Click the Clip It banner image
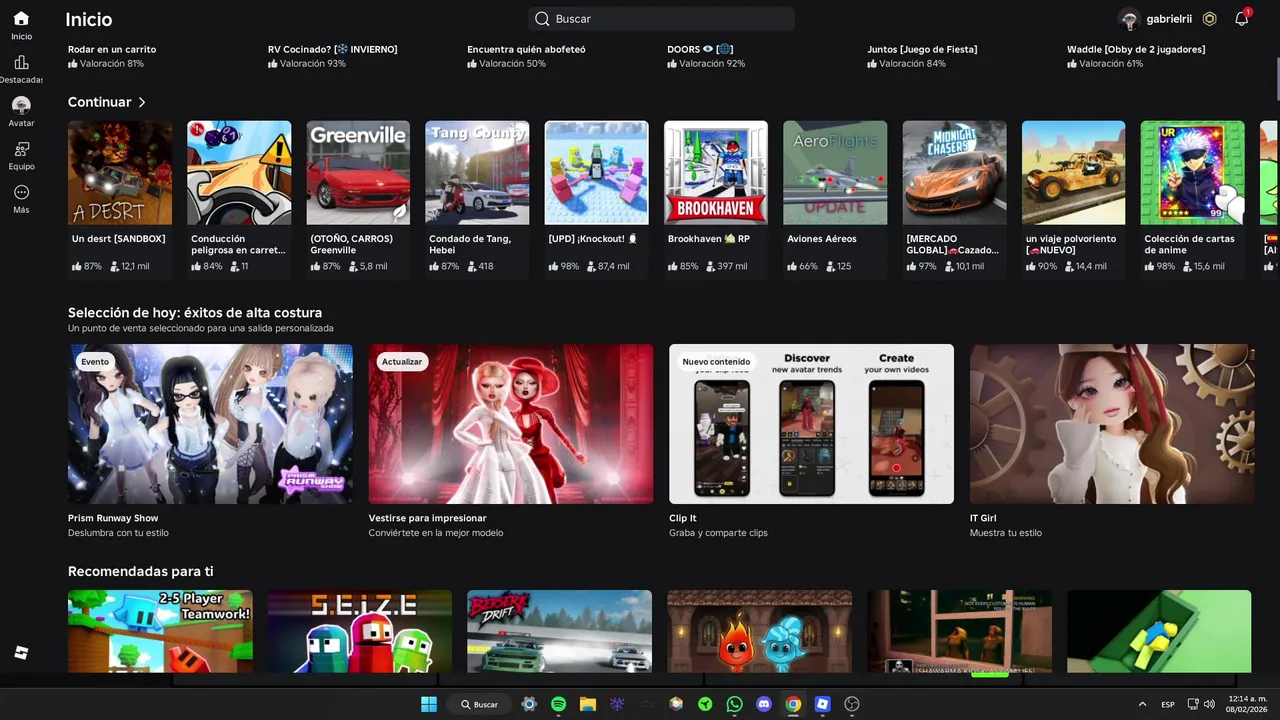 pos(811,424)
